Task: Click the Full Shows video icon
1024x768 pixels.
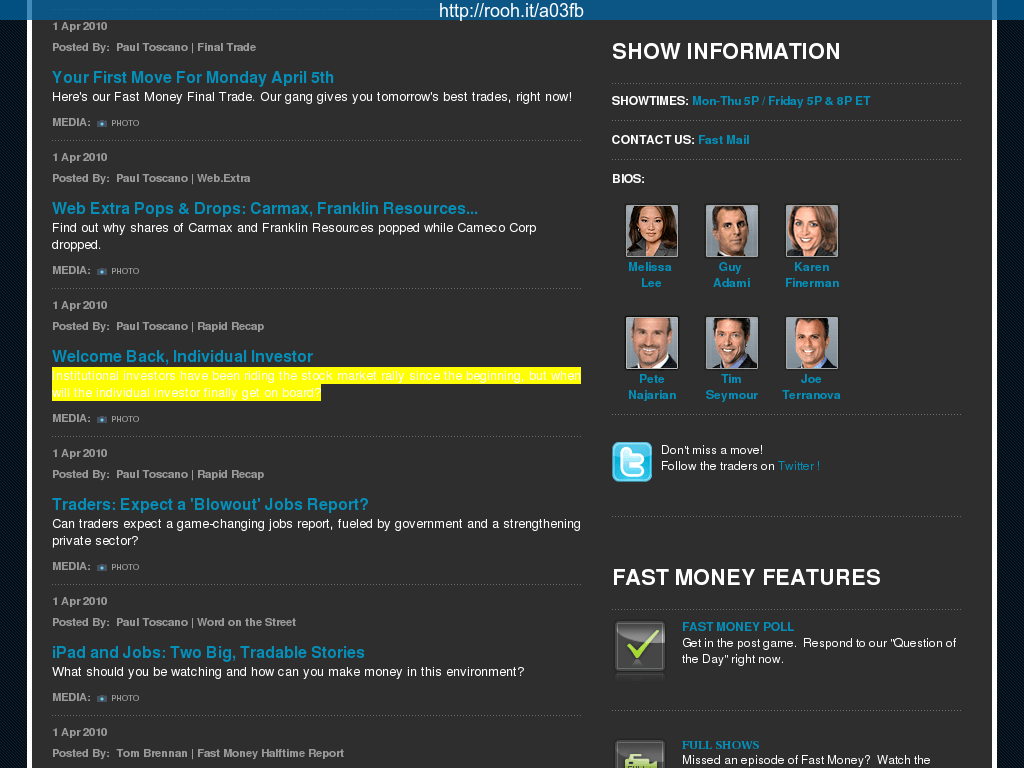Action: (x=639, y=755)
